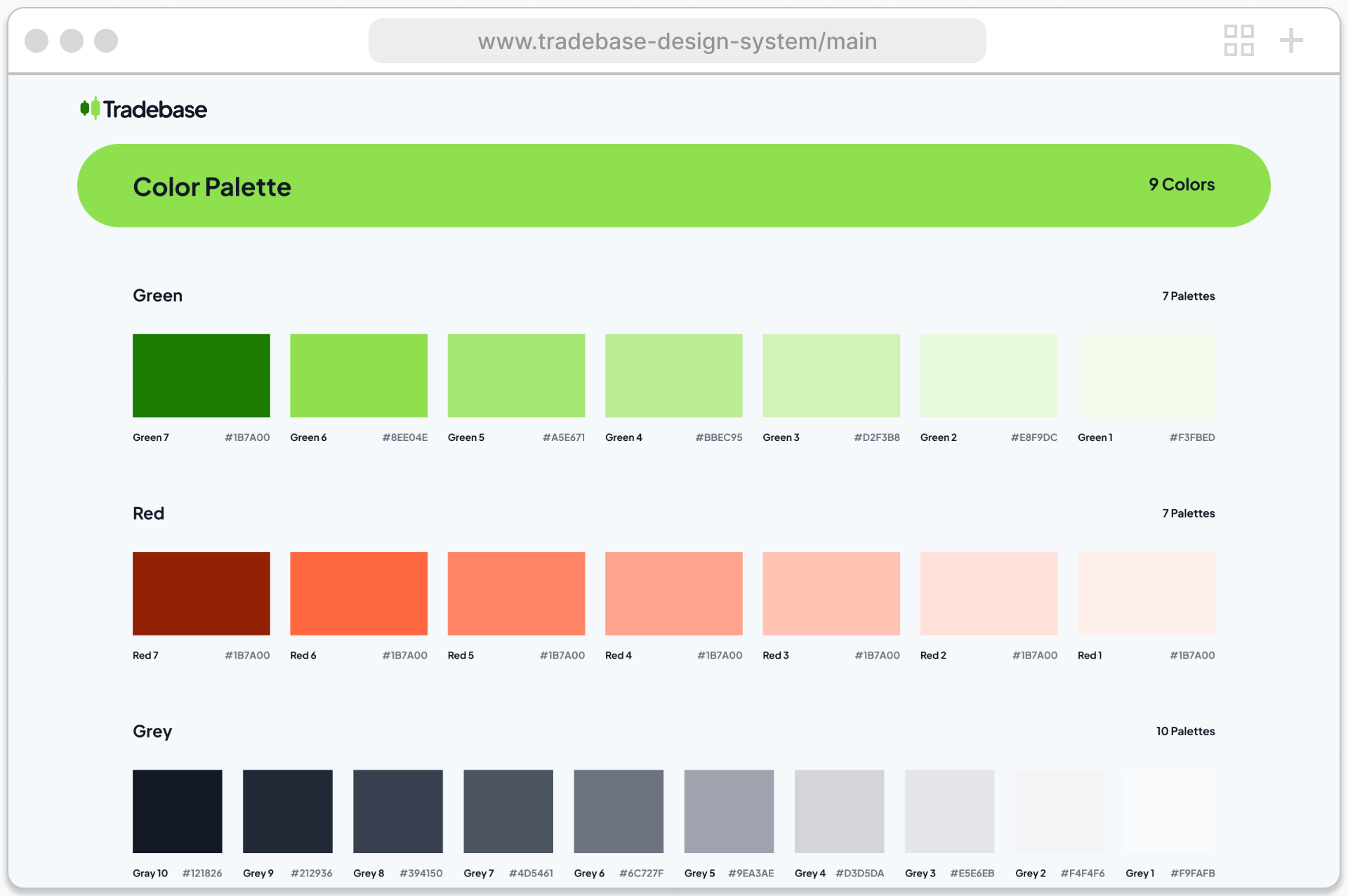Select the Green 5 swatch

tap(516, 376)
